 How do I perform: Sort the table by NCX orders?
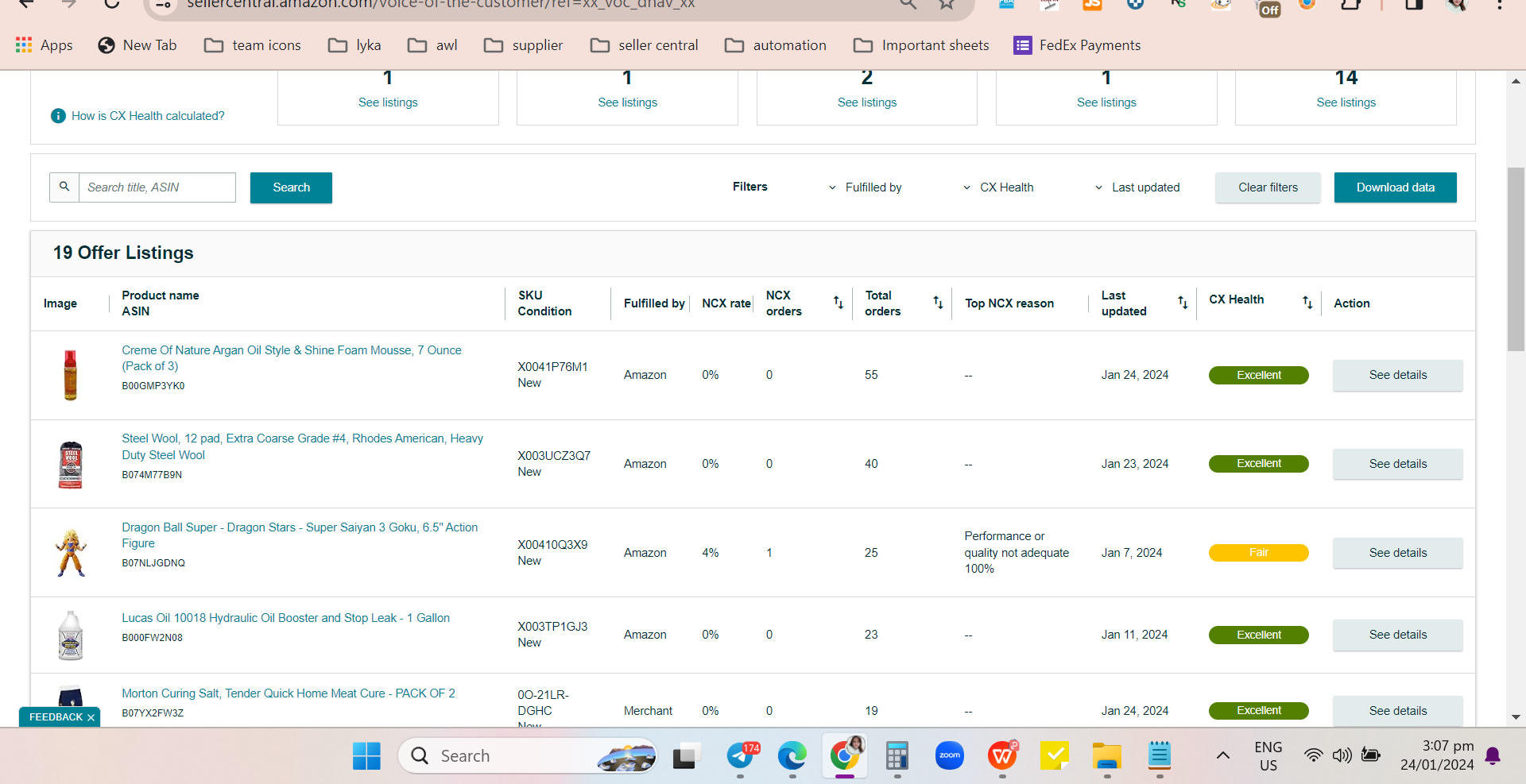click(x=839, y=303)
